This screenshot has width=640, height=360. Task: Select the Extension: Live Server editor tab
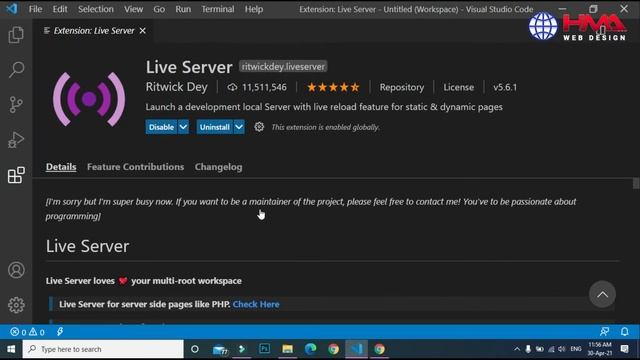pyautogui.click(x=94, y=31)
